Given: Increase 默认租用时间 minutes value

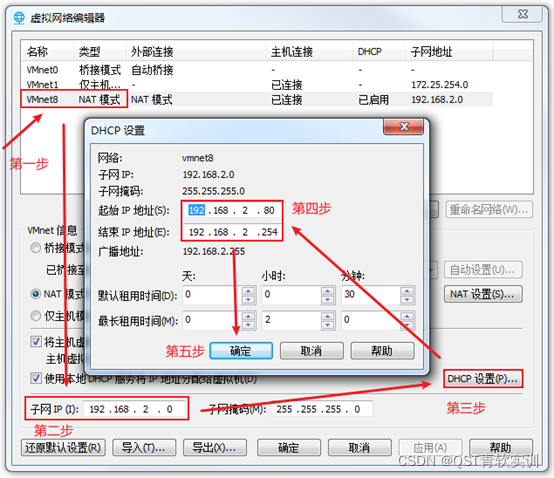Looking at the screenshot, I should pyautogui.click(x=407, y=291).
